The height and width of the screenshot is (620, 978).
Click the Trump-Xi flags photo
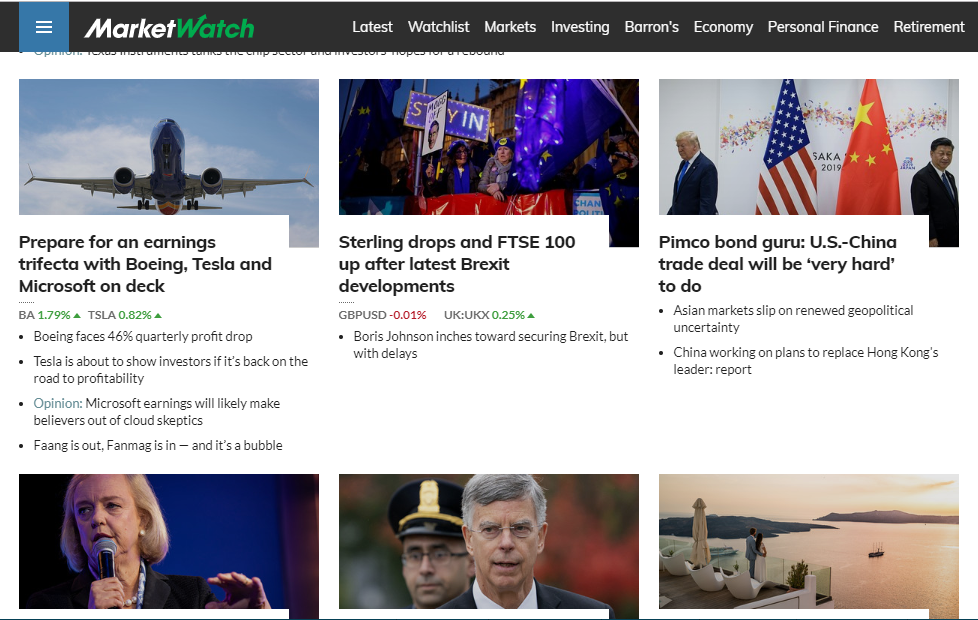coord(808,148)
